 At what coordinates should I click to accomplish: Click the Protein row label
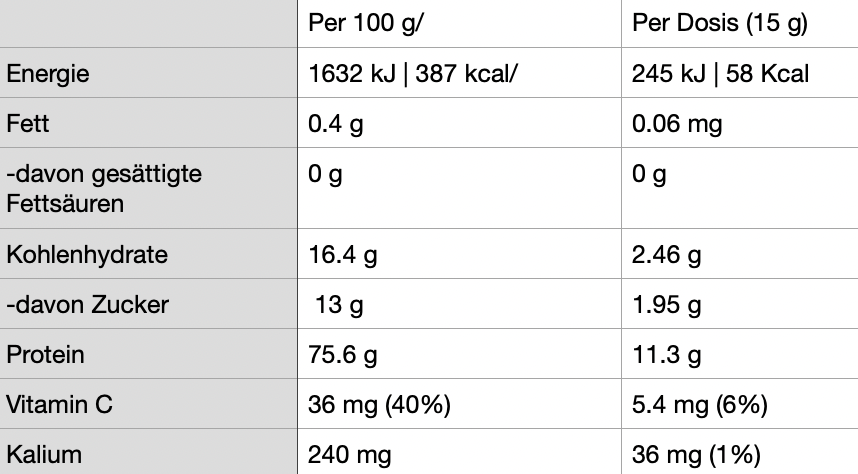(x=148, y=354)
